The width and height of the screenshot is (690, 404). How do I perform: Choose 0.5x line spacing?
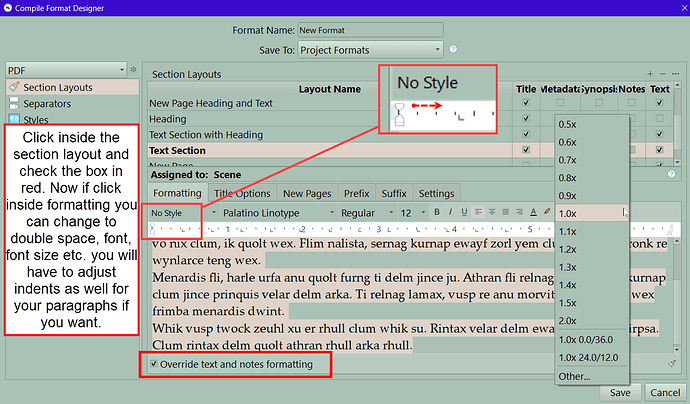pyautogui.click(x=592, y=125)
